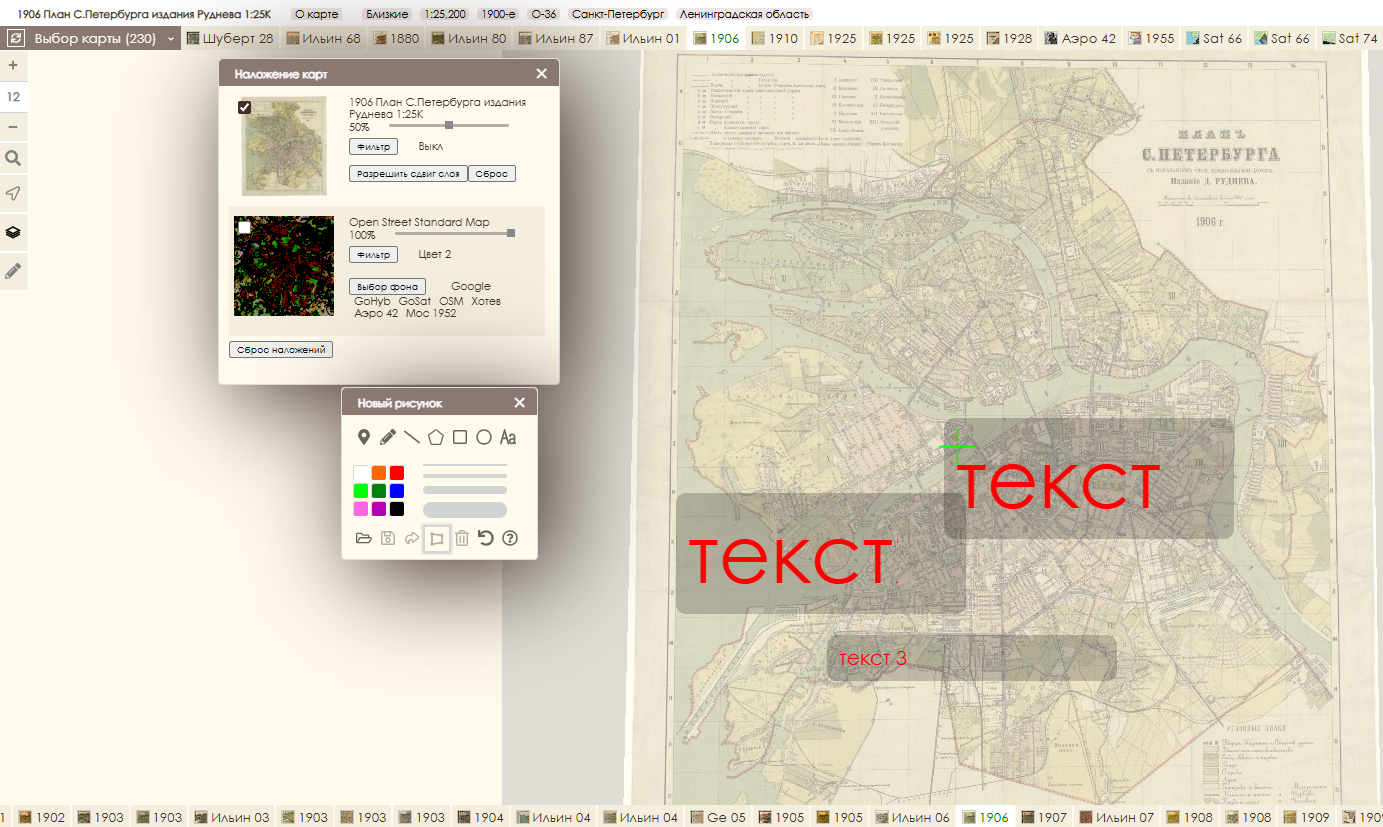
Task: Click the magnifier search icon
Action: tap(13, 158)
